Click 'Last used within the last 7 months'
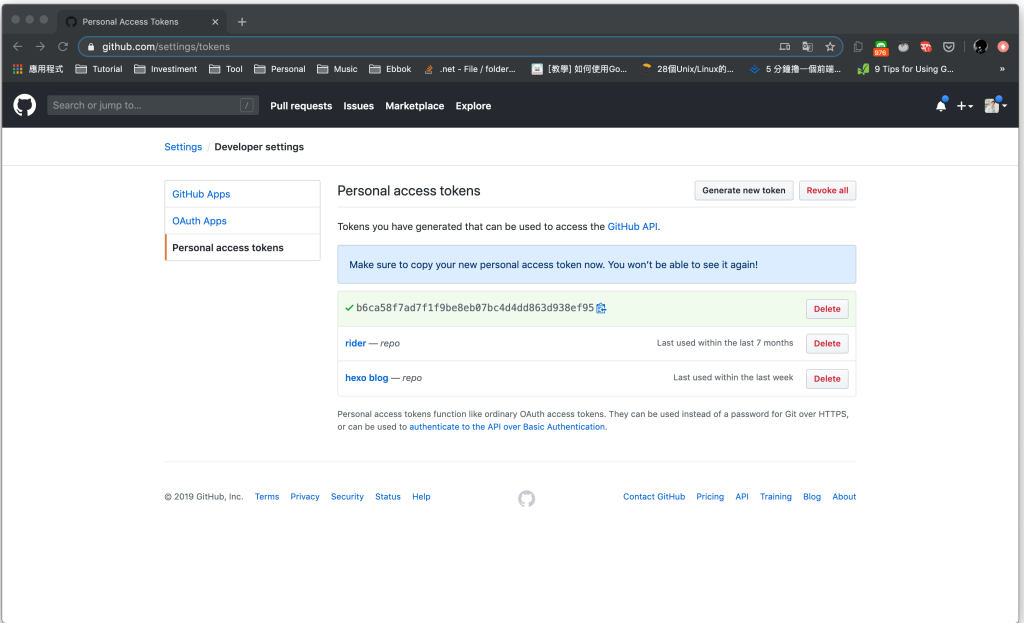Image resolution: width=1024 pixels, height=623 pixels. tap(725, 343)
